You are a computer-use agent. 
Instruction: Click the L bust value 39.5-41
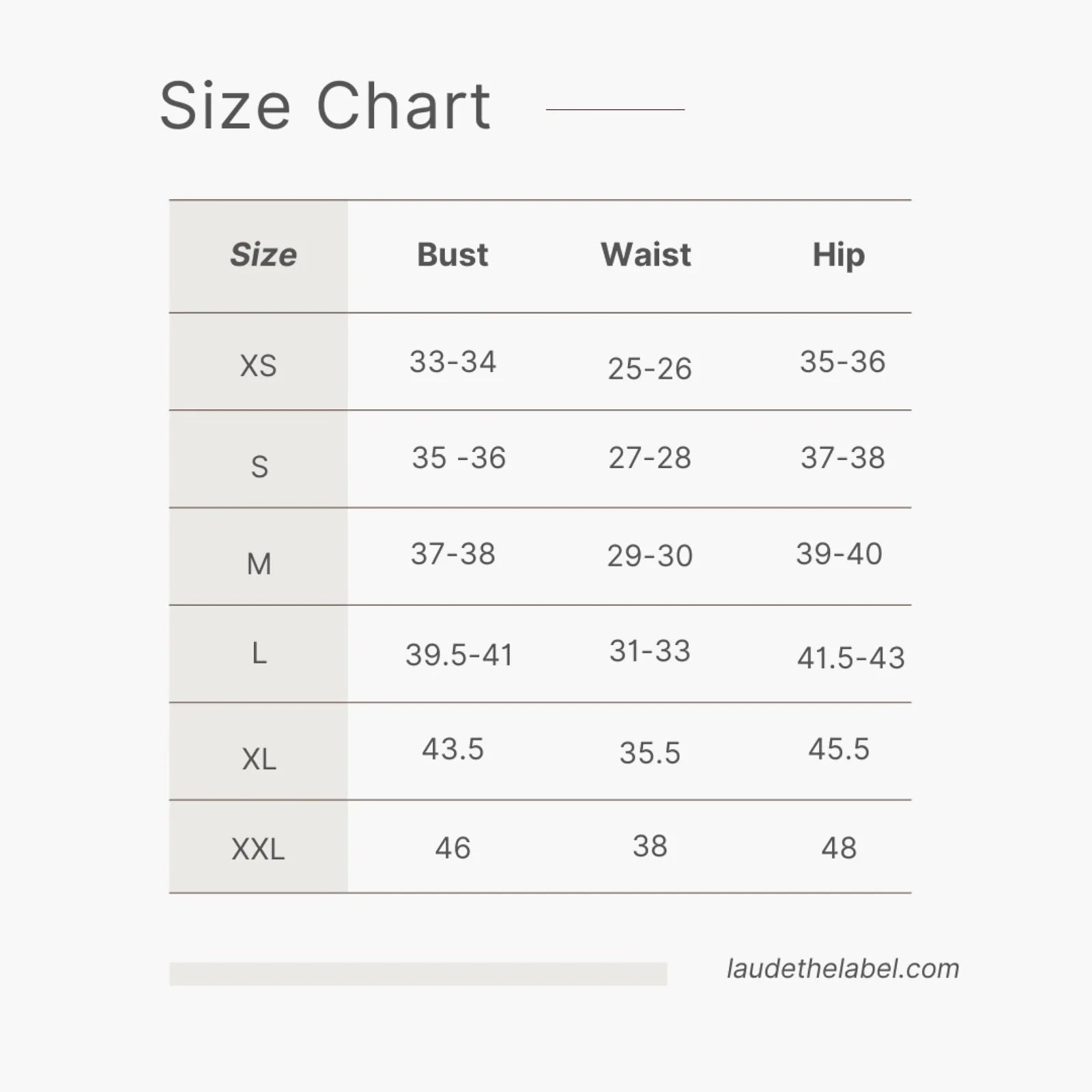pos(459,655)
